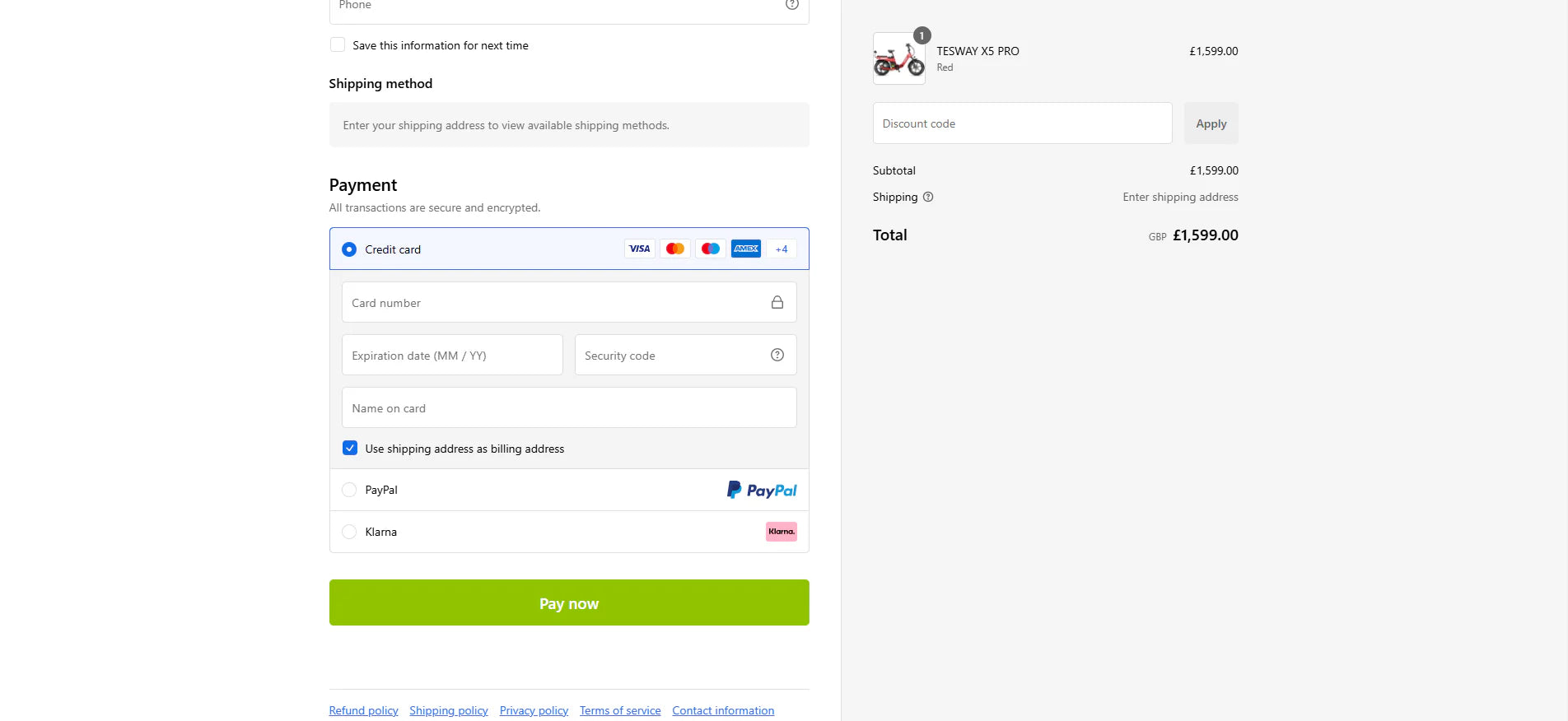Uncheck Use shipping address as billing address
Image resolution: width=1568 pixels, height=721 pixels.
pyautogui.click(x=350, y=448)
